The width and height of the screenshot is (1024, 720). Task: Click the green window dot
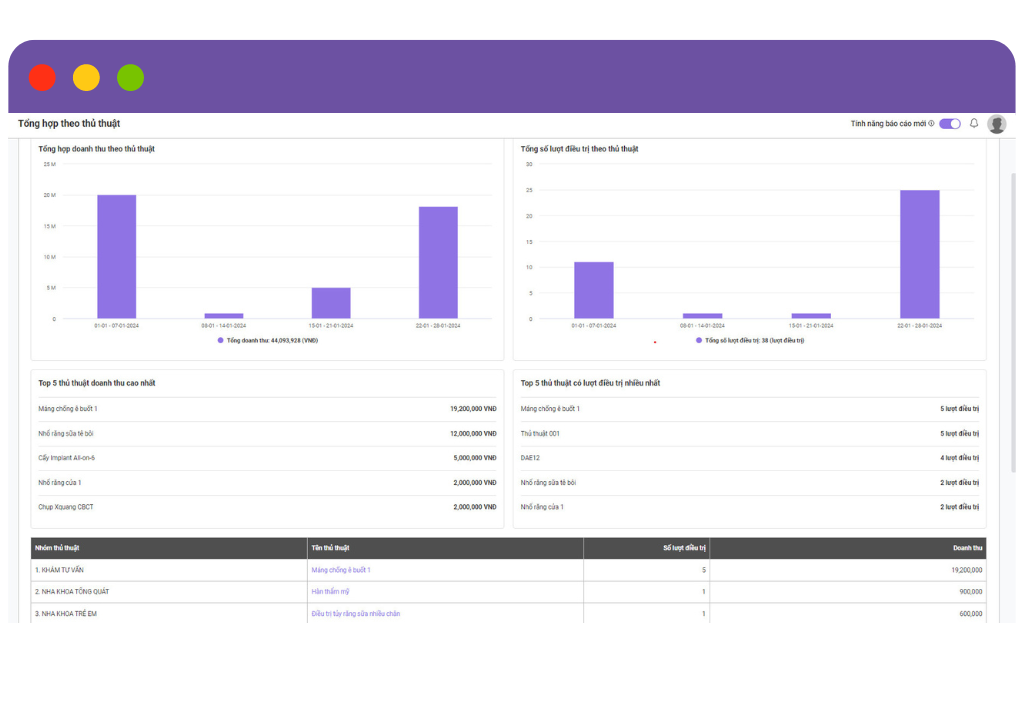[x=131, y=78]
